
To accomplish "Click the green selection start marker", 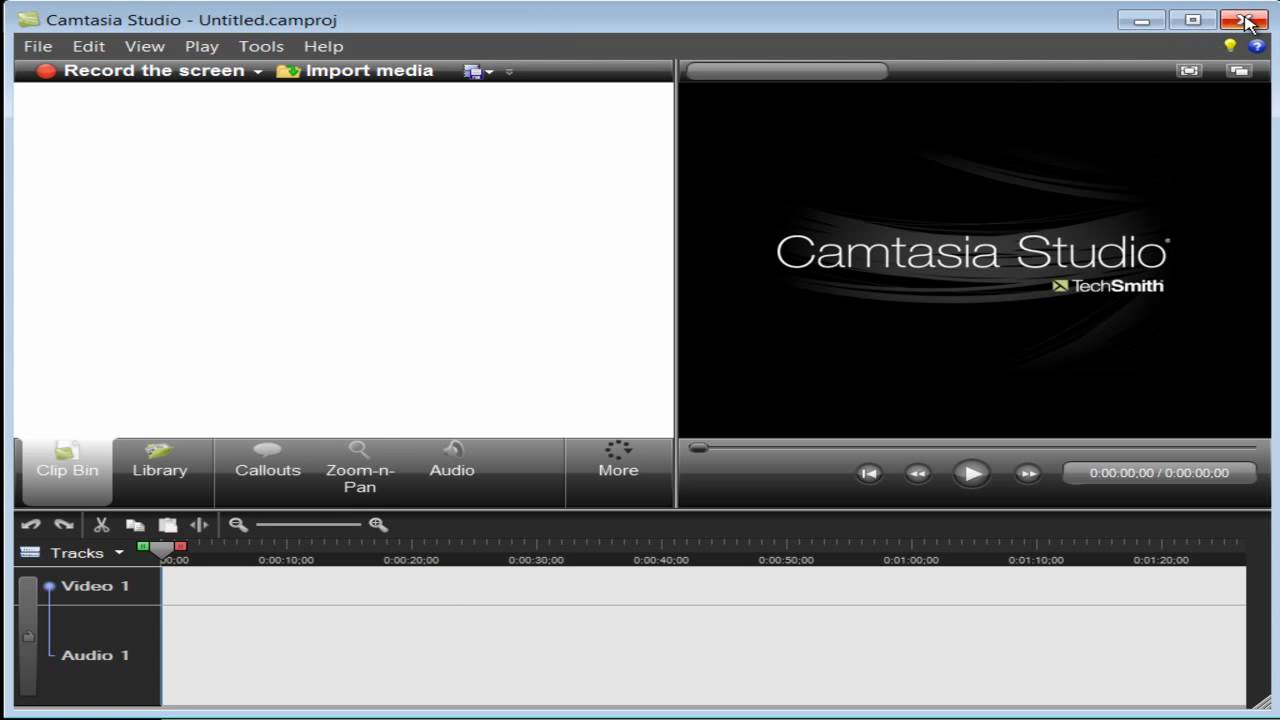I will pos(143,546).
